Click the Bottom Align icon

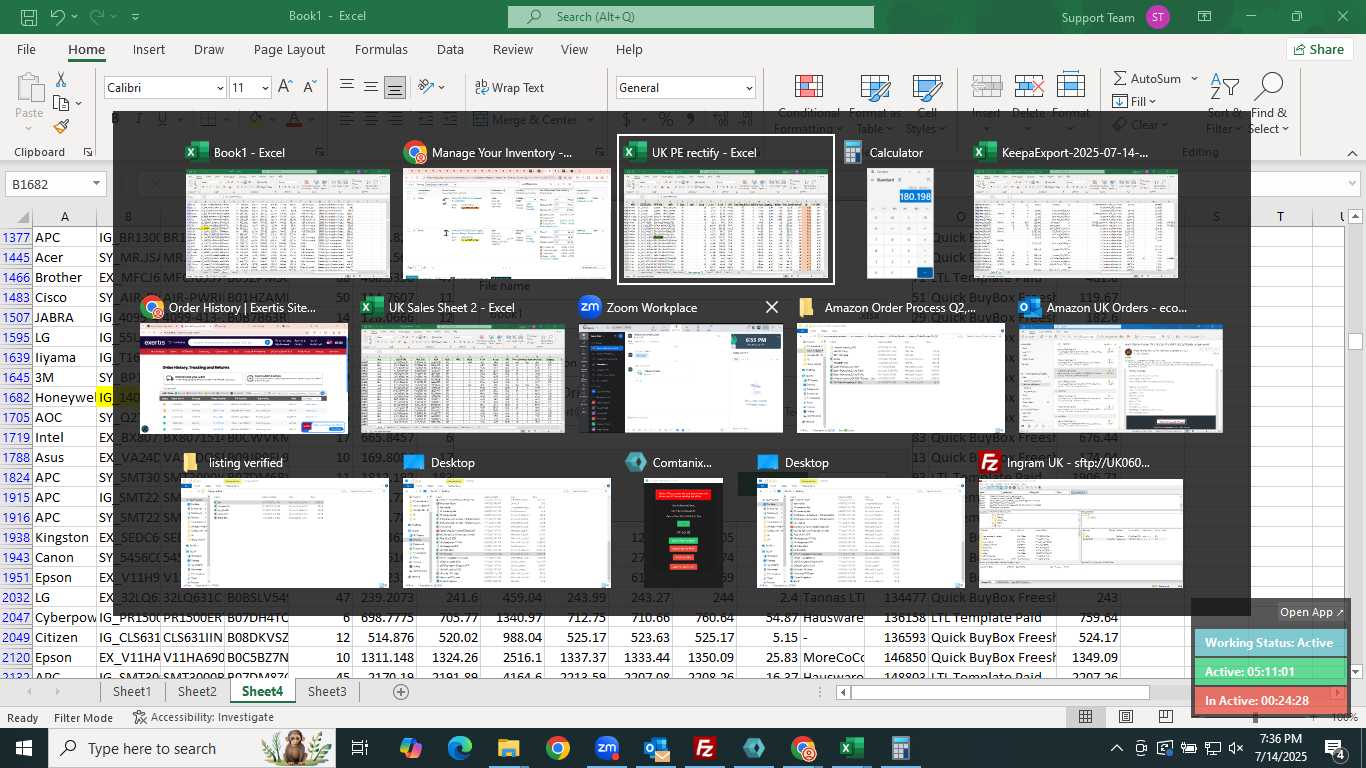(395, 88)
